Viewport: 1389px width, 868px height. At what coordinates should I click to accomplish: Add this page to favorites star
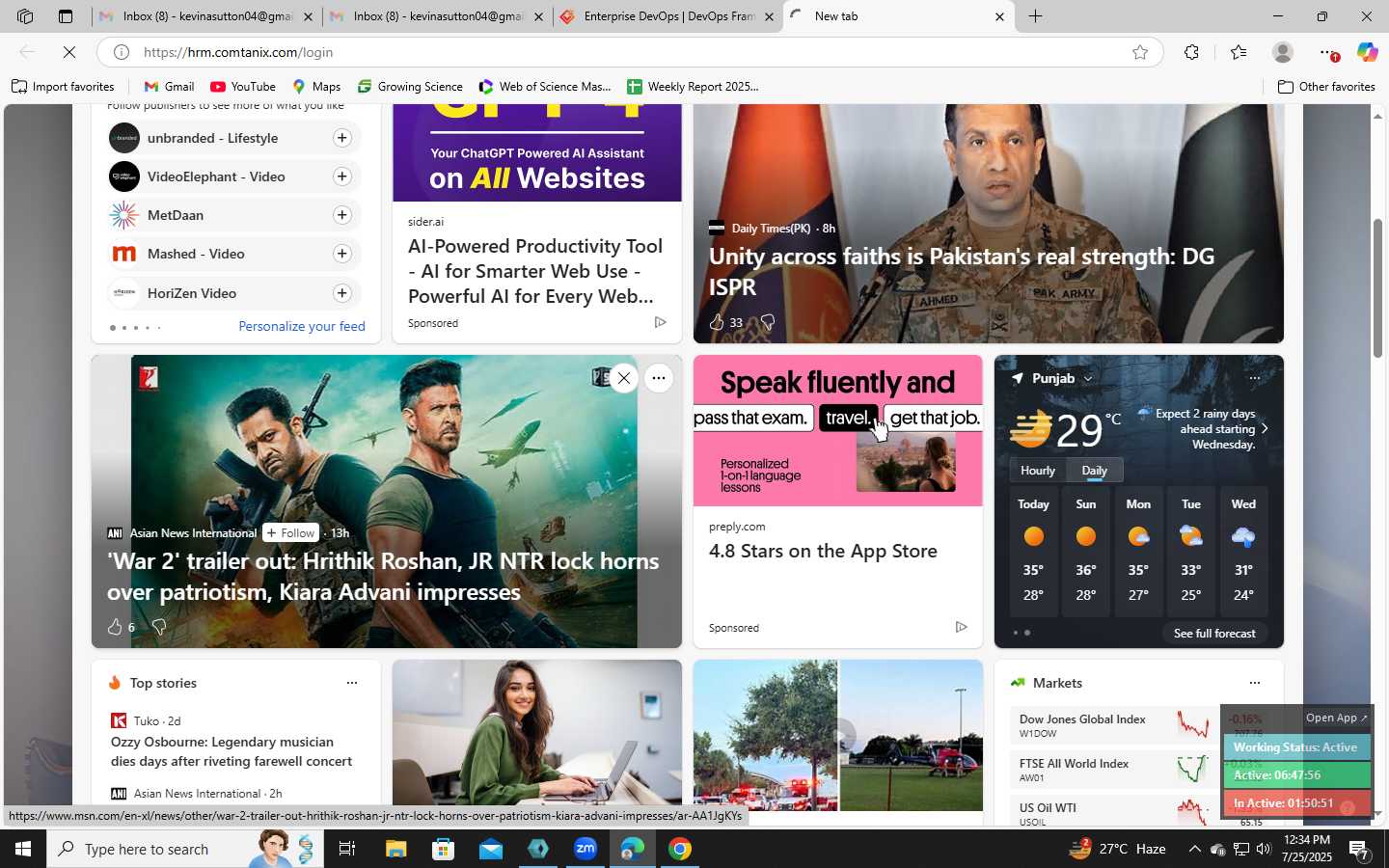(x=1140, y=52)
